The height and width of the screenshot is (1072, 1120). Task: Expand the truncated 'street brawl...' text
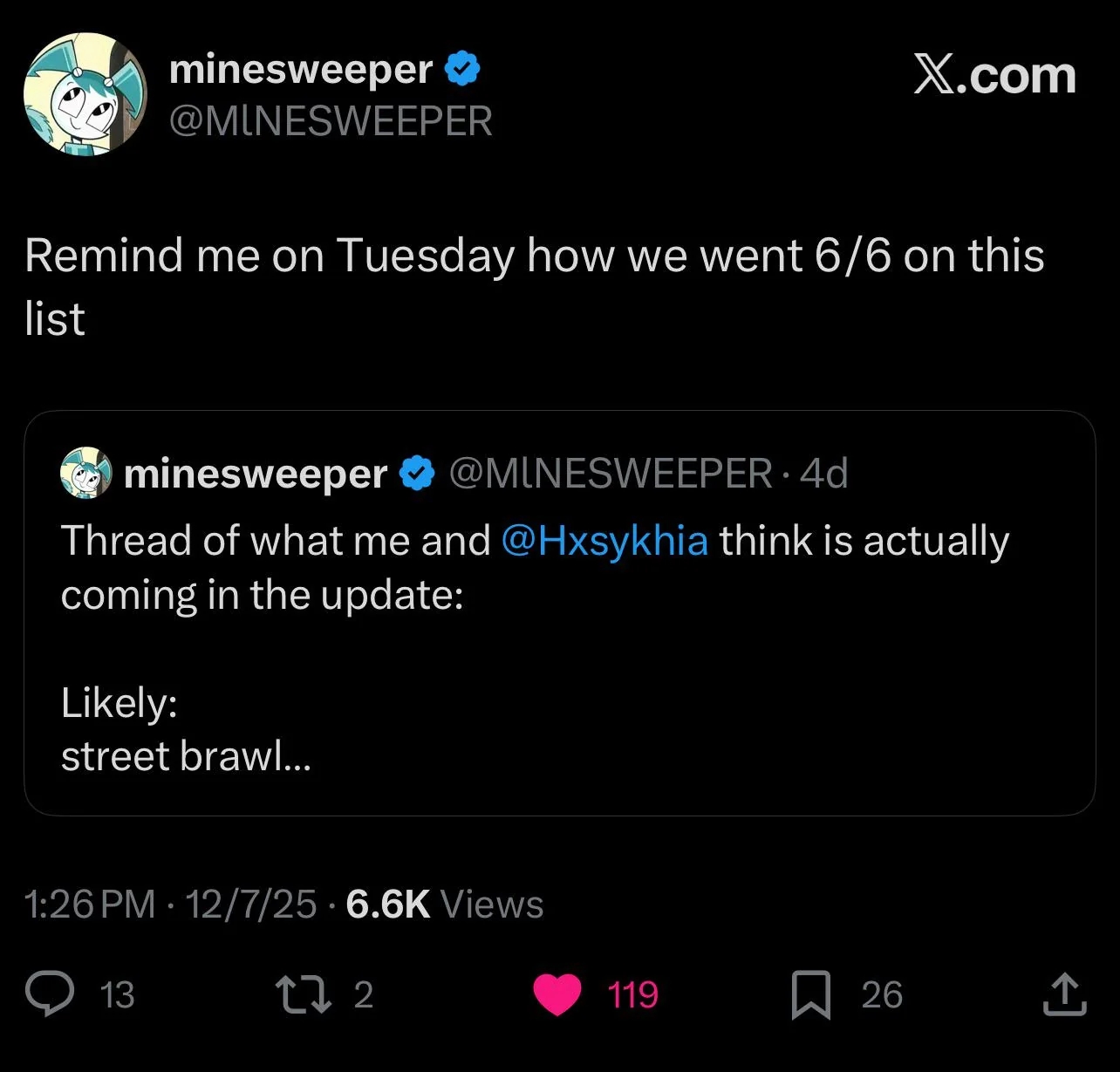point(186,755)
